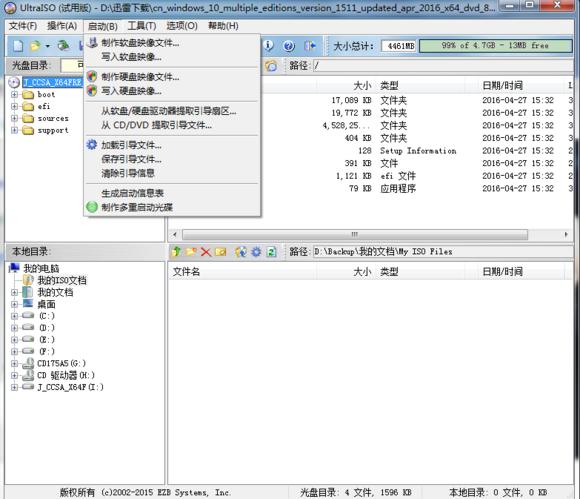The image size is (580, 499).
Task: Open the 工具(T) menu
Action: click(x=142, y=26)
